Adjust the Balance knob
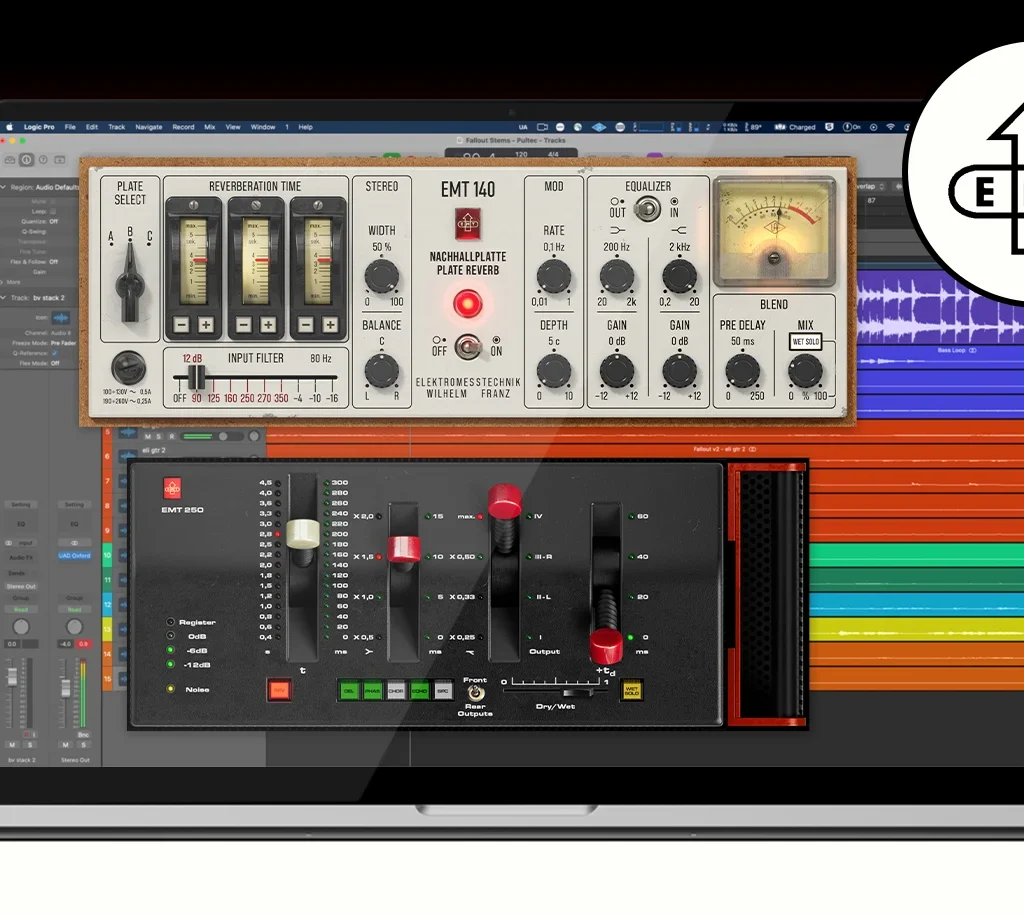 tap(381, 370)
